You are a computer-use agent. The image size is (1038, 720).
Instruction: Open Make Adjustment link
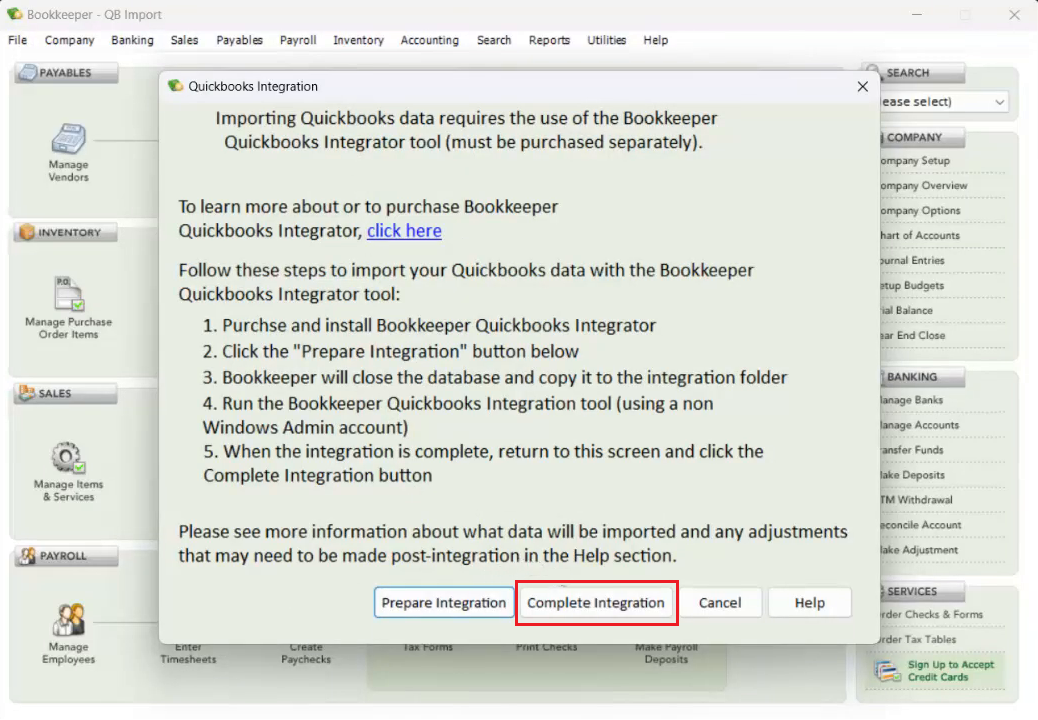(x=918, y=550)
